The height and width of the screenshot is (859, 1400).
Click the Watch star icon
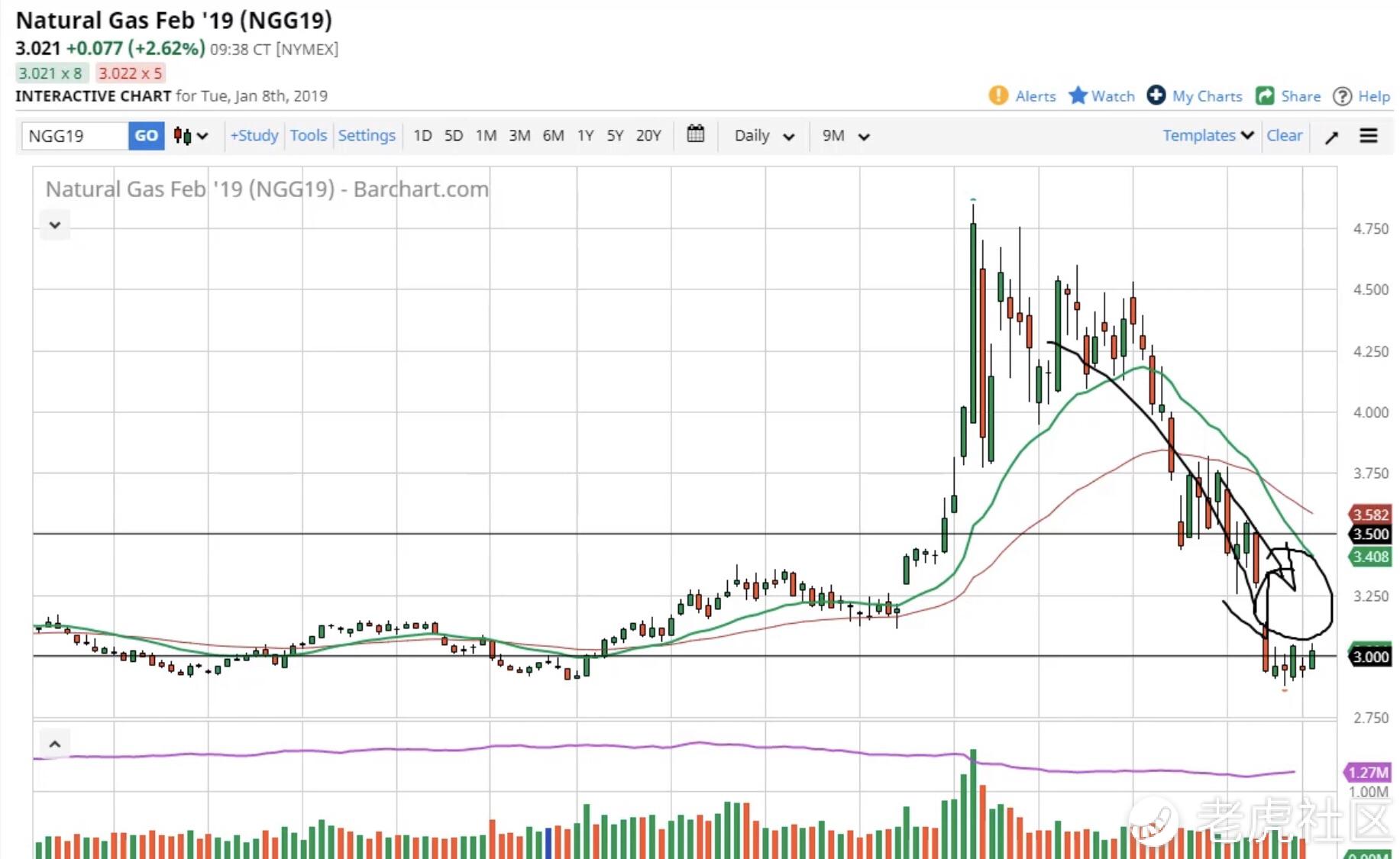click(x=1078, y=95)
